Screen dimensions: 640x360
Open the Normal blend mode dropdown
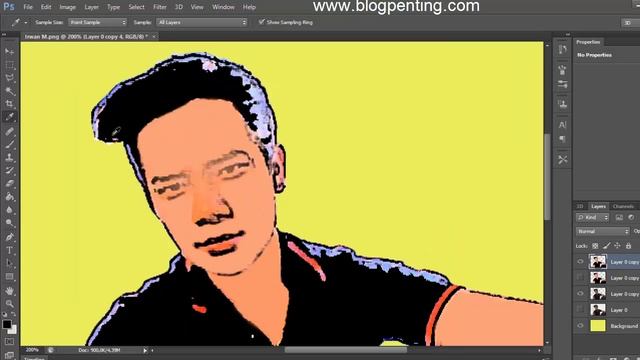pyautogui.click(x=602, y=231)
